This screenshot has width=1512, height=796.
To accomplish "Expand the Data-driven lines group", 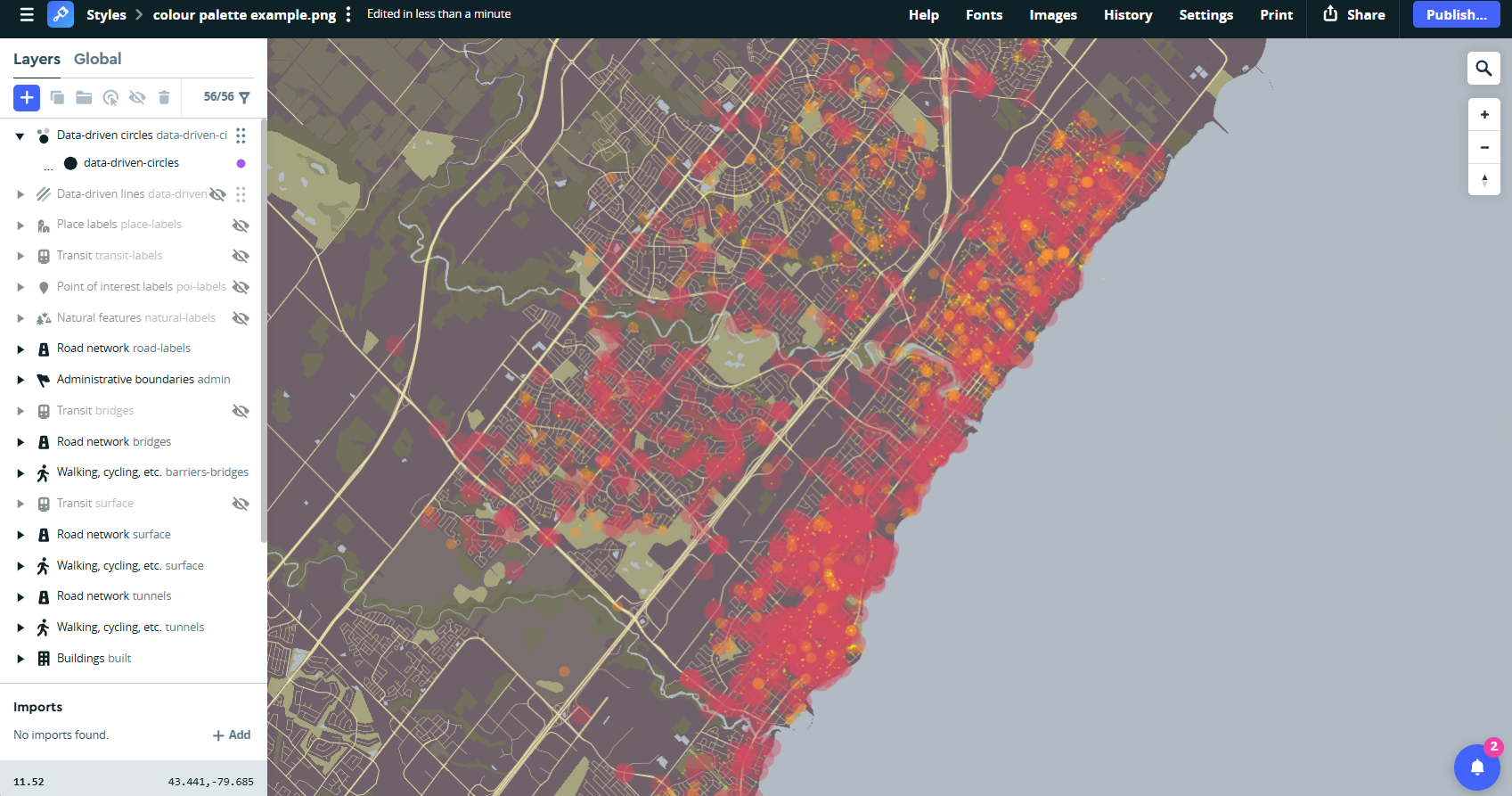I will click(20, 194).
